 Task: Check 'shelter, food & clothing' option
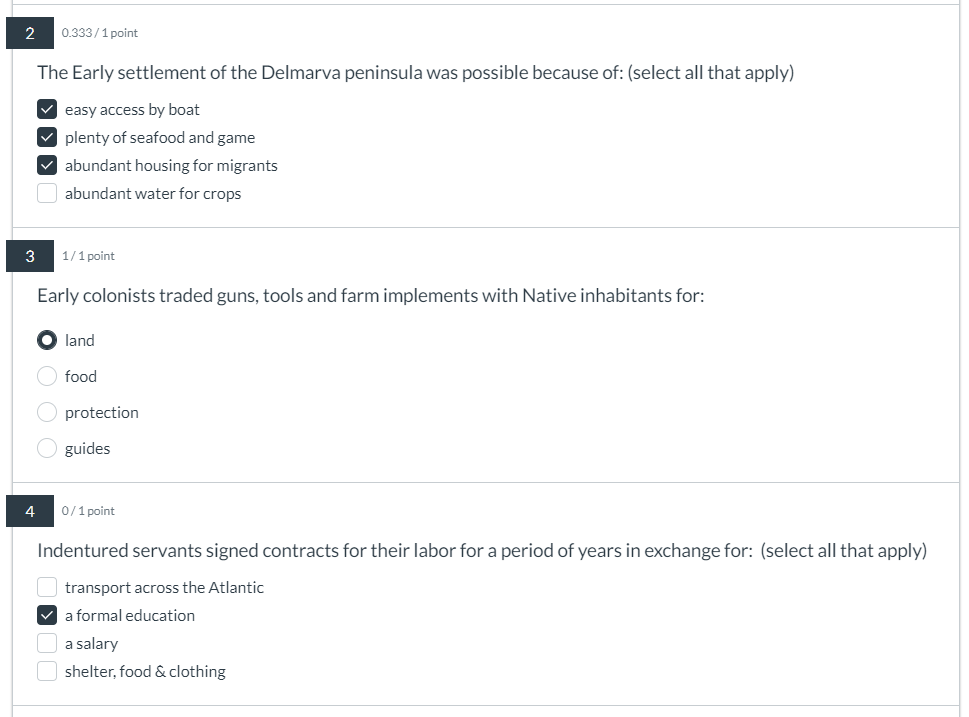pyautogui.click(x=47, y=671)
